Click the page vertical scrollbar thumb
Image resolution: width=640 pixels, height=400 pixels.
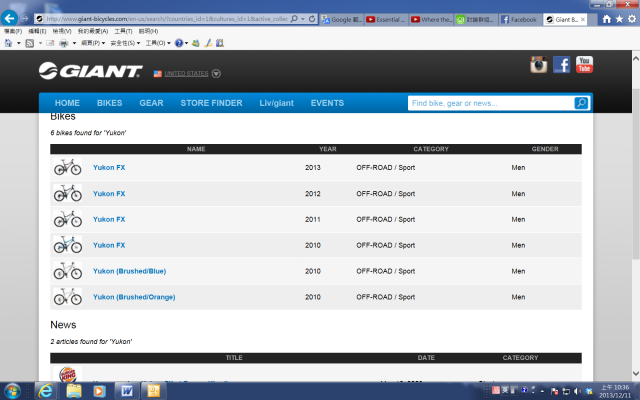point(636,173)
